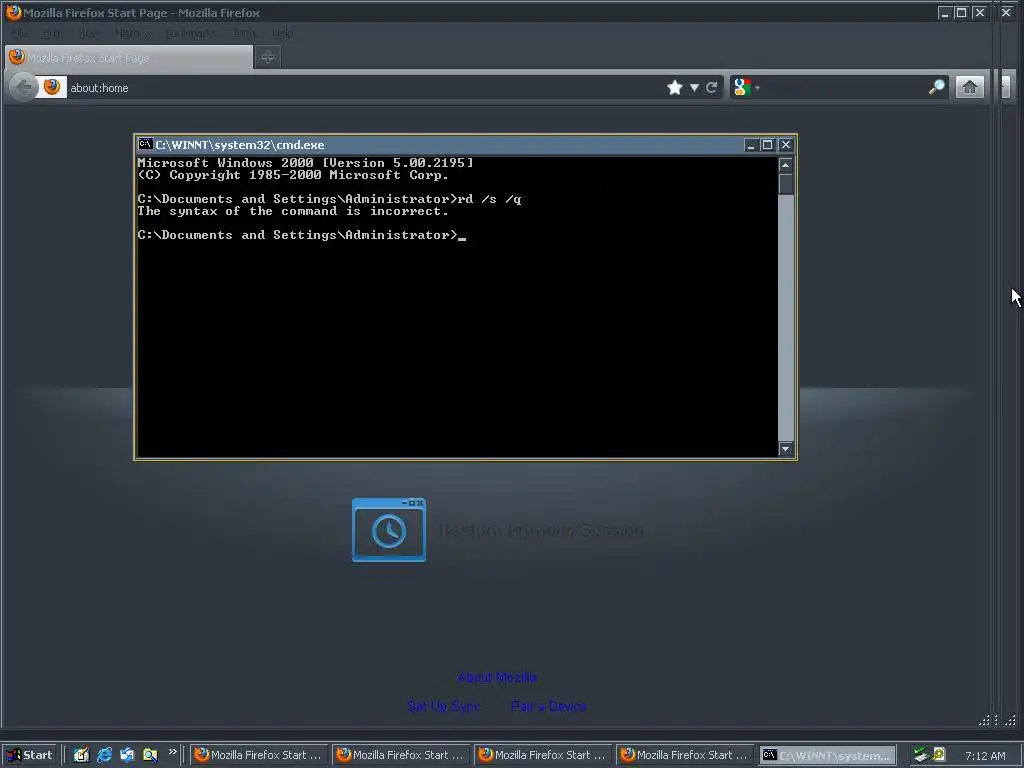This screenshot has height=768, width=1024.
Task: Open a new tab with the plus button
Action: tap(267, 57)
